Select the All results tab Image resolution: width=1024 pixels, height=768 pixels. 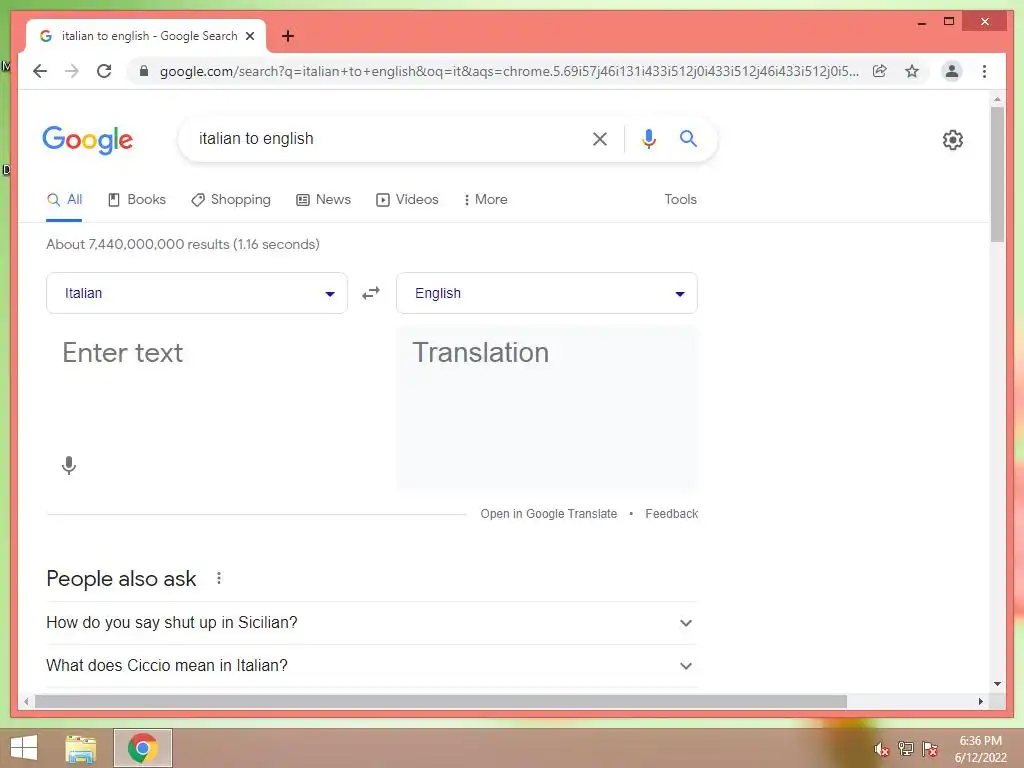pyautogui.click(x=64, y=200)
